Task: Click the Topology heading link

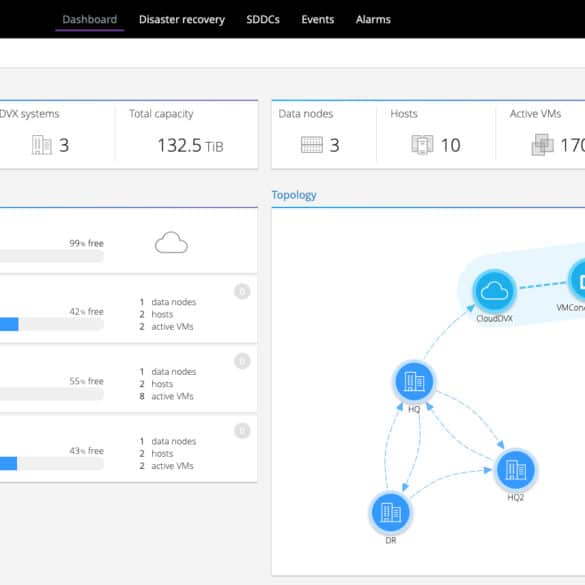Action: pos(294,195)
